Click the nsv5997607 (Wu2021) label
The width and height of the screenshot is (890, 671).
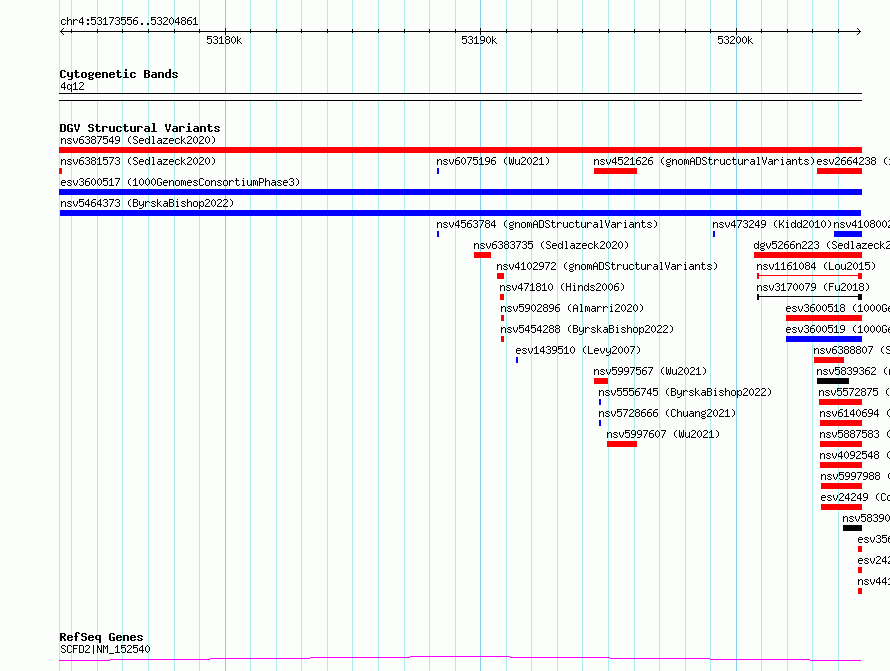click(x=663, y=434)
